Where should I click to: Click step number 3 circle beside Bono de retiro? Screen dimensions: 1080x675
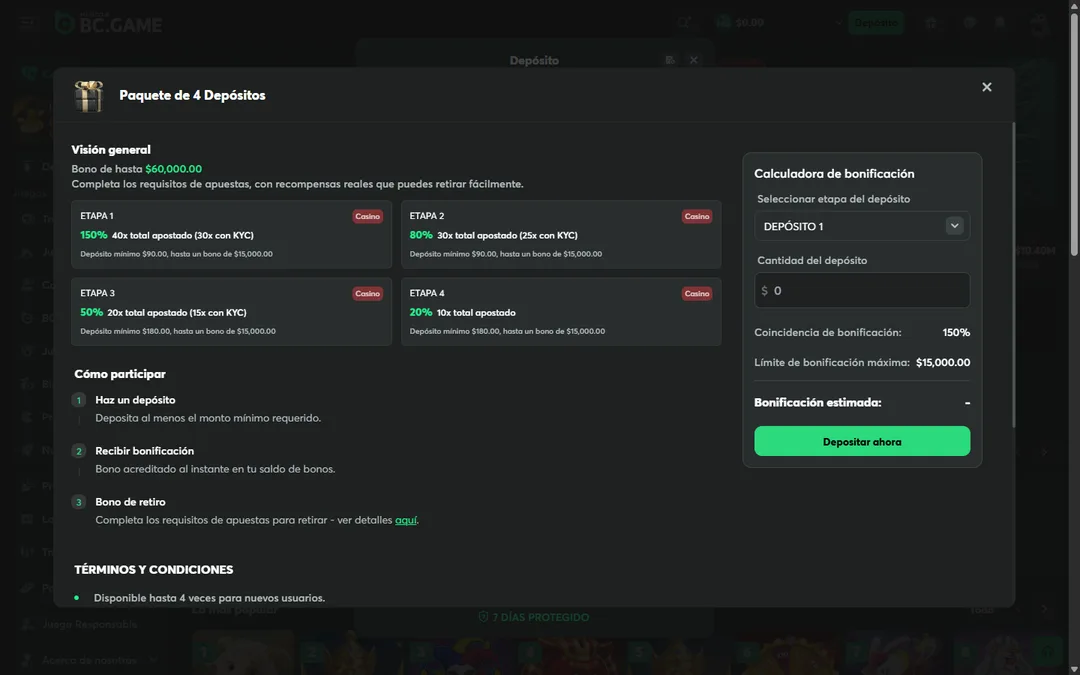tap(79, 502)
